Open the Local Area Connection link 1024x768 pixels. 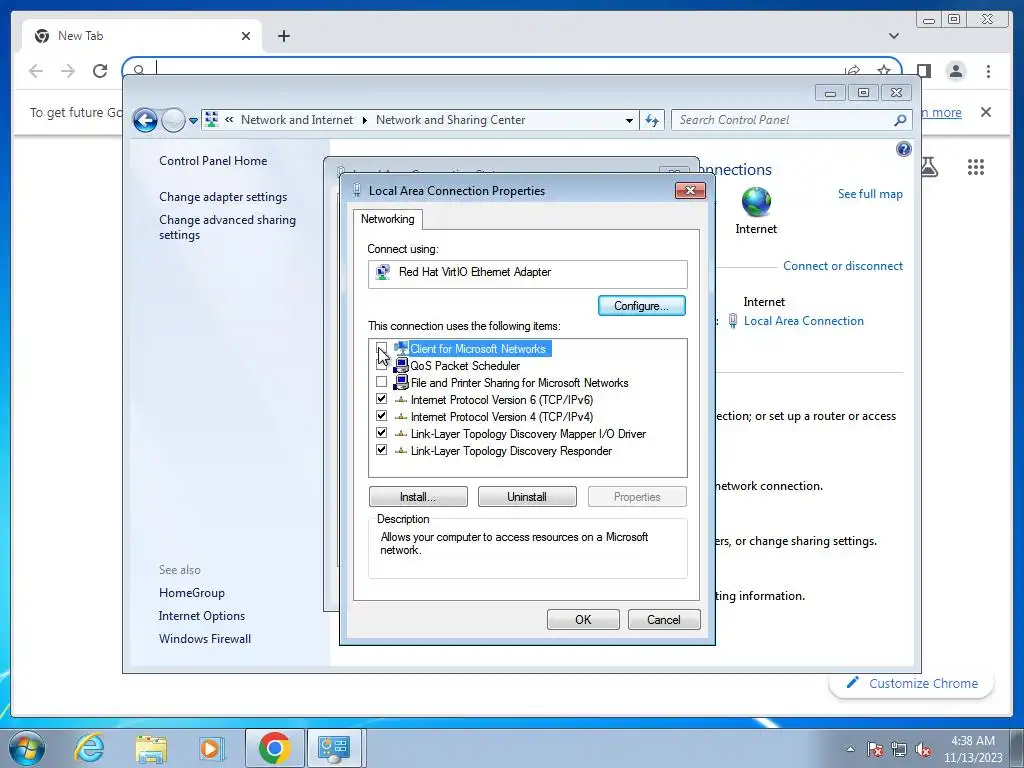(x=803, y=321)
